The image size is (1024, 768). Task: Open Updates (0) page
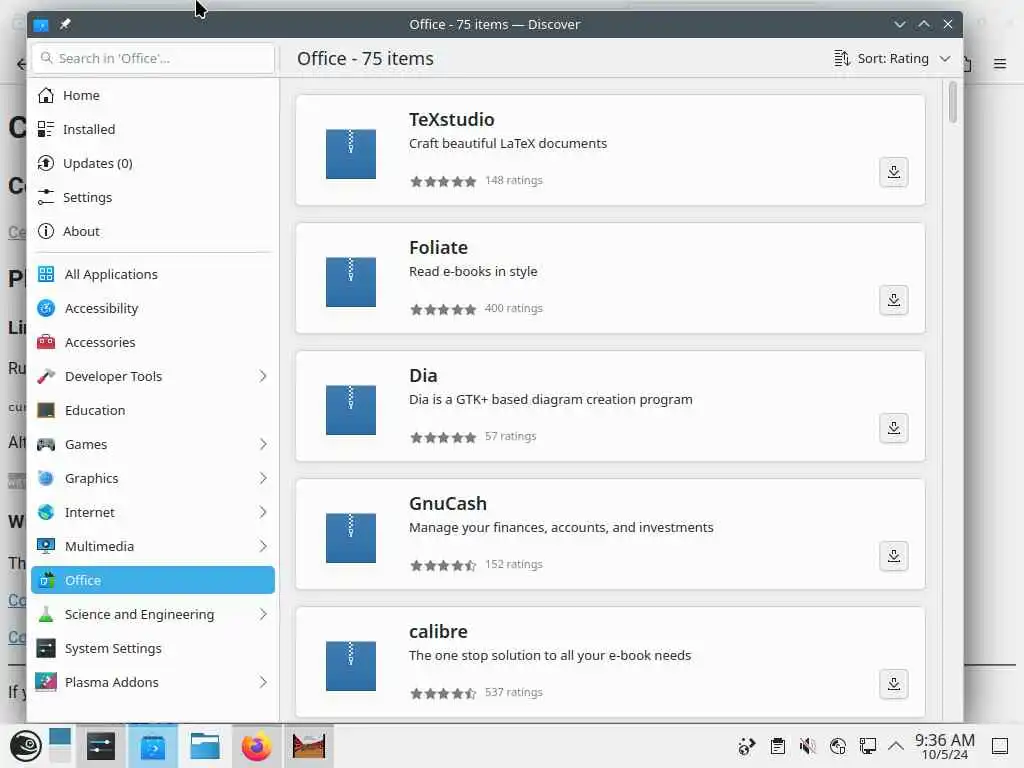click(153, 163)
